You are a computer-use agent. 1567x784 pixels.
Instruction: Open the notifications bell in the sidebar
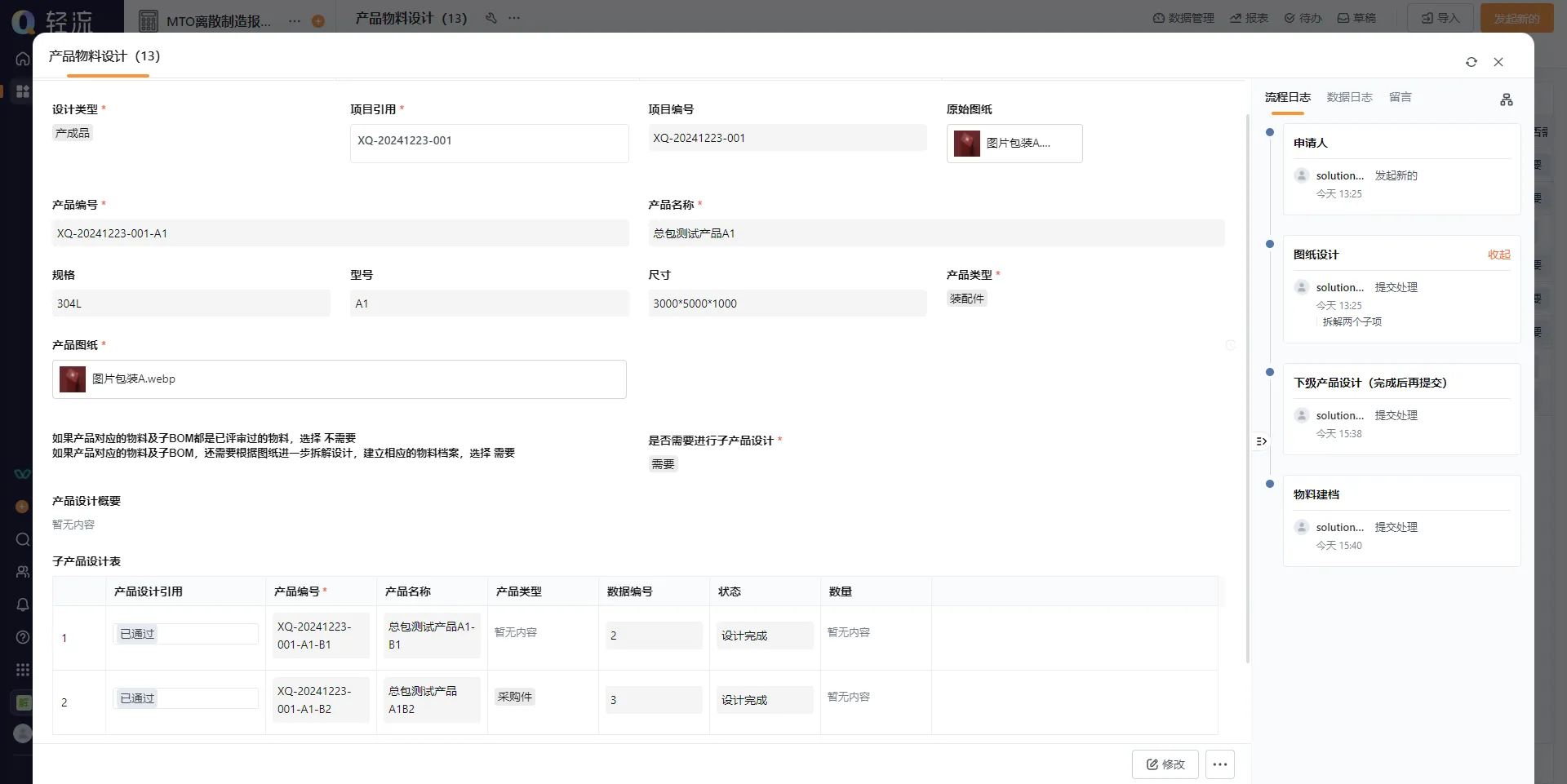click(22, 605)
